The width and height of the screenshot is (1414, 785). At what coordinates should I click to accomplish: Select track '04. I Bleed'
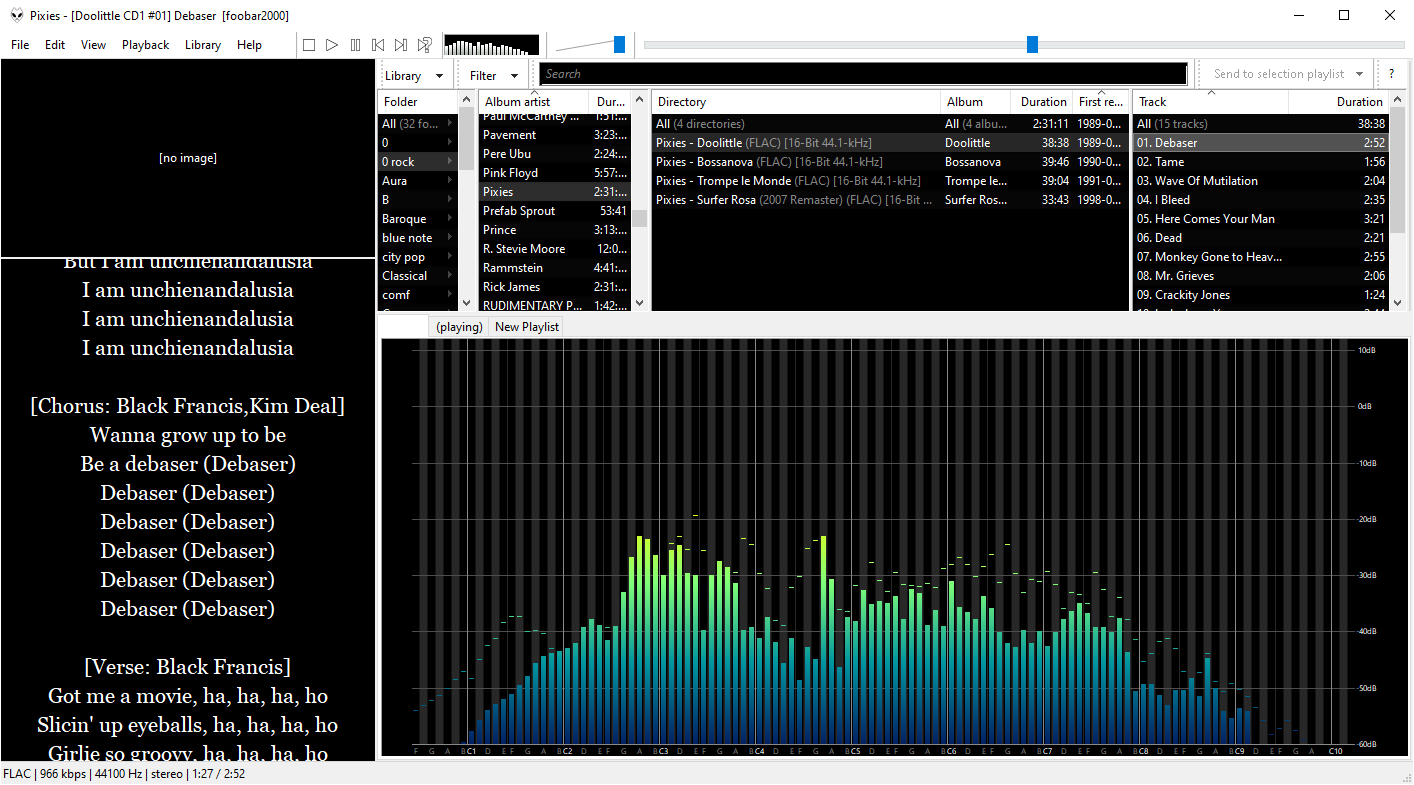(1260, 200)
